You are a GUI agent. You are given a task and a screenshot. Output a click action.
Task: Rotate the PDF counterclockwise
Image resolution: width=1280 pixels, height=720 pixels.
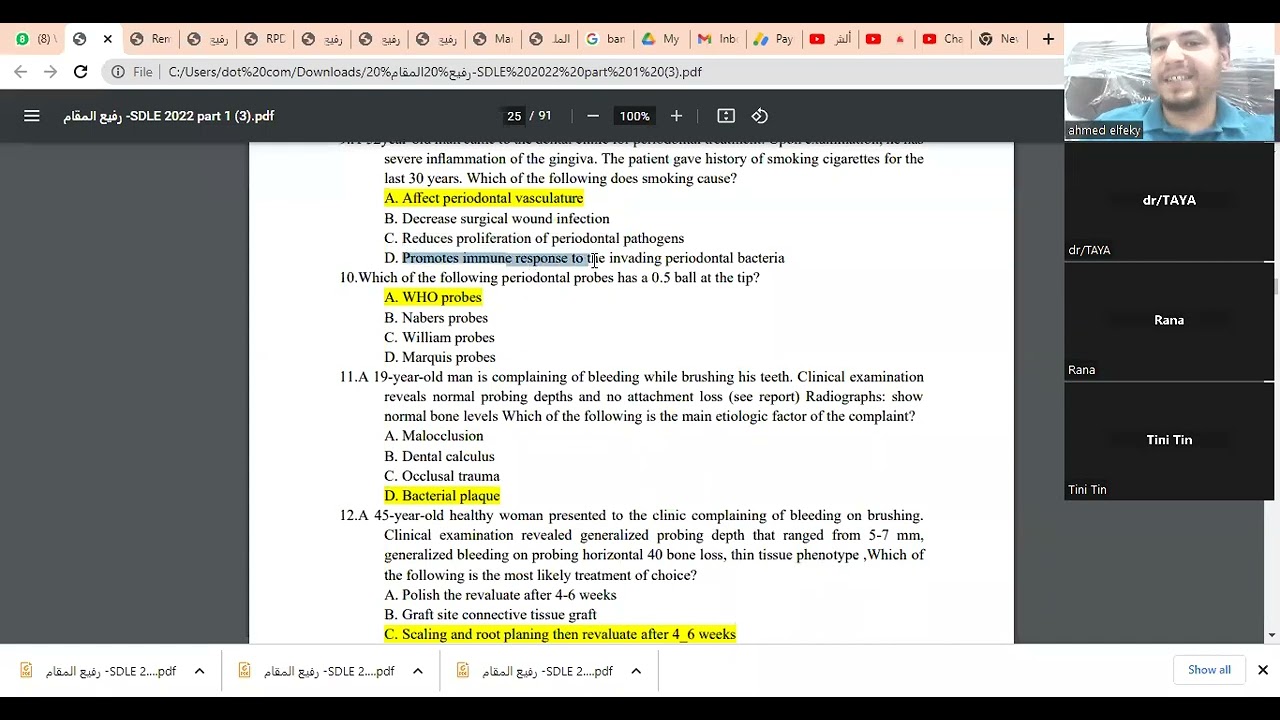(x=760, y=116)
